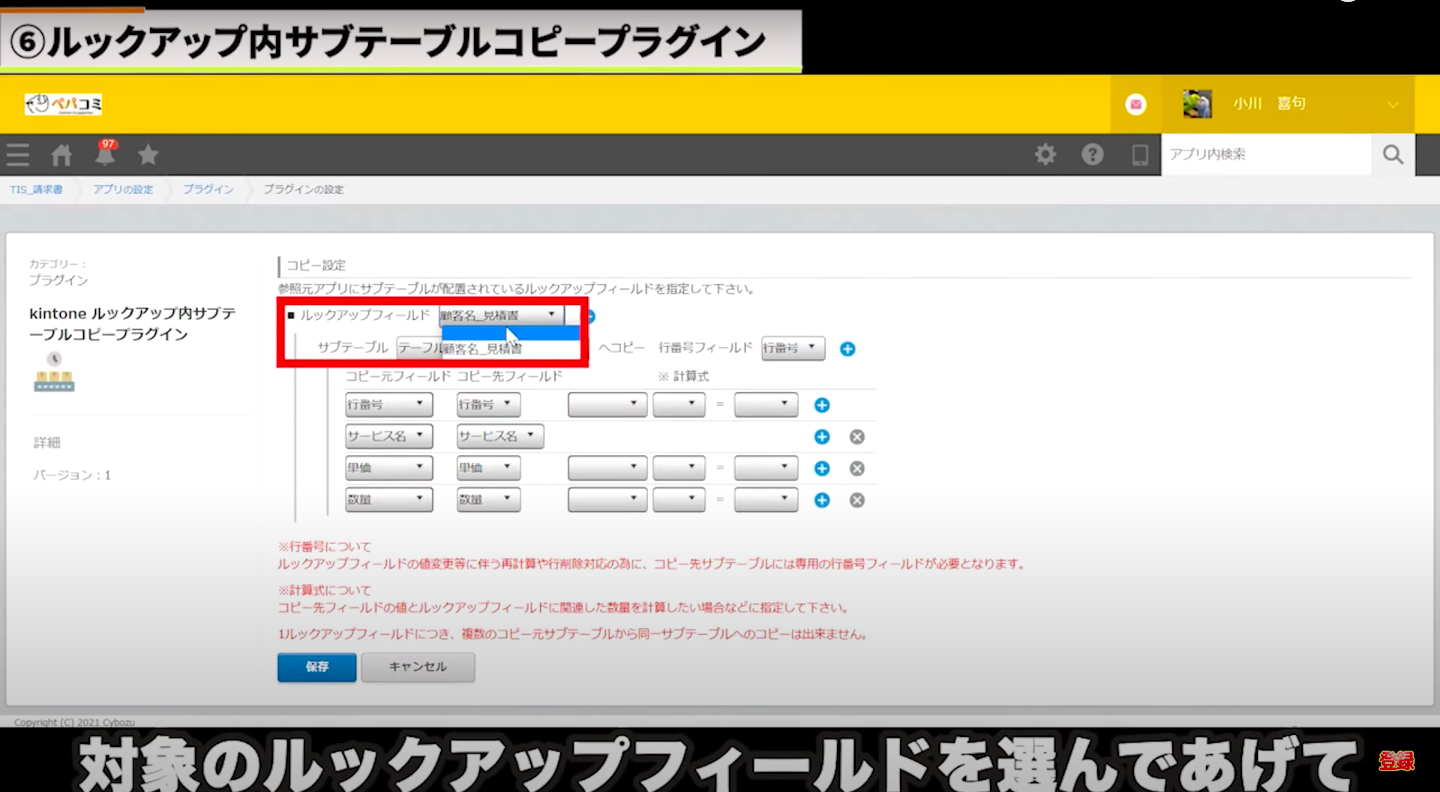1440x792 pixels.
Task: Open the hamburger menu icon
Action: coord(17,155)
